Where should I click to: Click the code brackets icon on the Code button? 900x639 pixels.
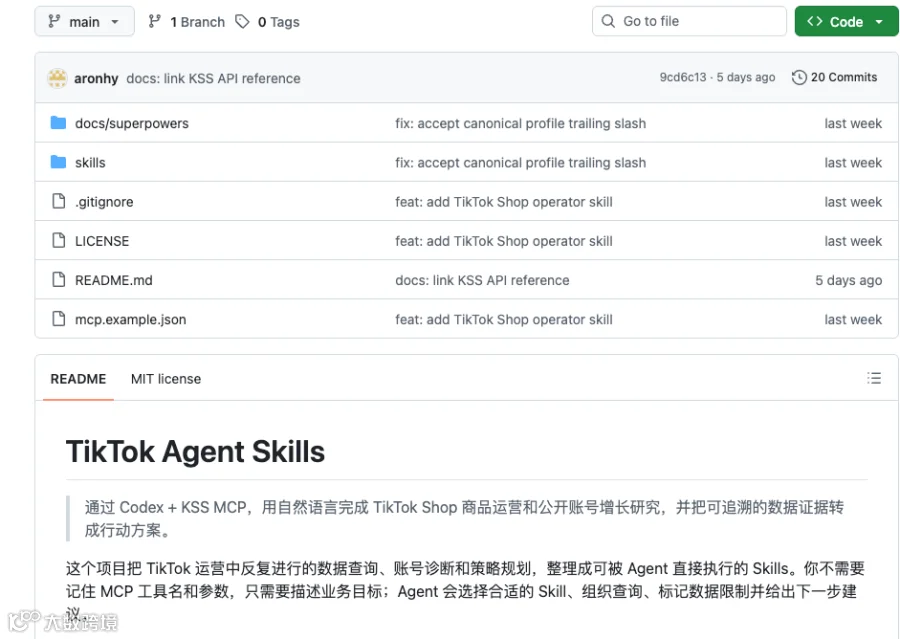point(814,21)
